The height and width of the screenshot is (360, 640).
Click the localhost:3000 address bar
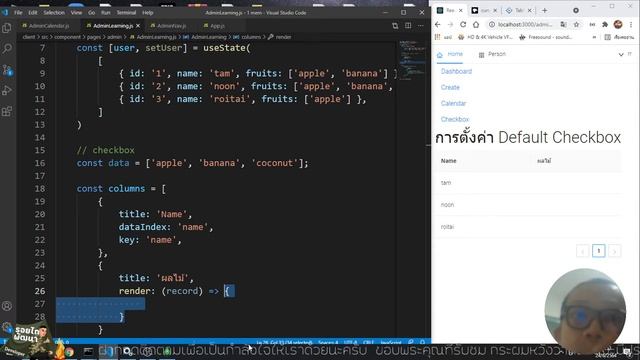coord(524,24)
